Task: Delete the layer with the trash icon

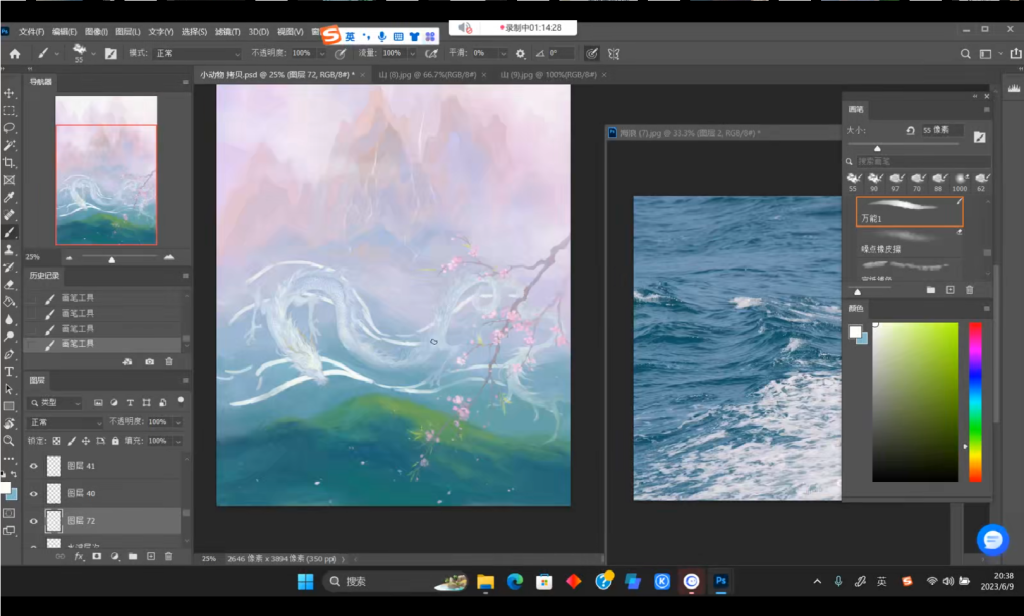Action: coord(168,556)
